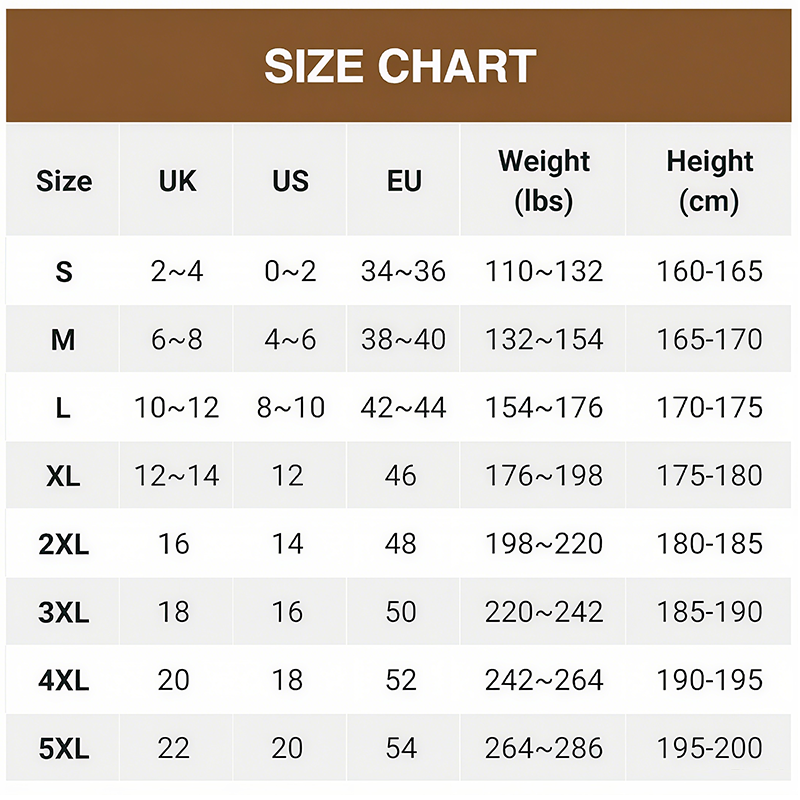Select the 220~242 weight cell
Image resolution: width=800 pixels, height=800 pixels.
544,612
